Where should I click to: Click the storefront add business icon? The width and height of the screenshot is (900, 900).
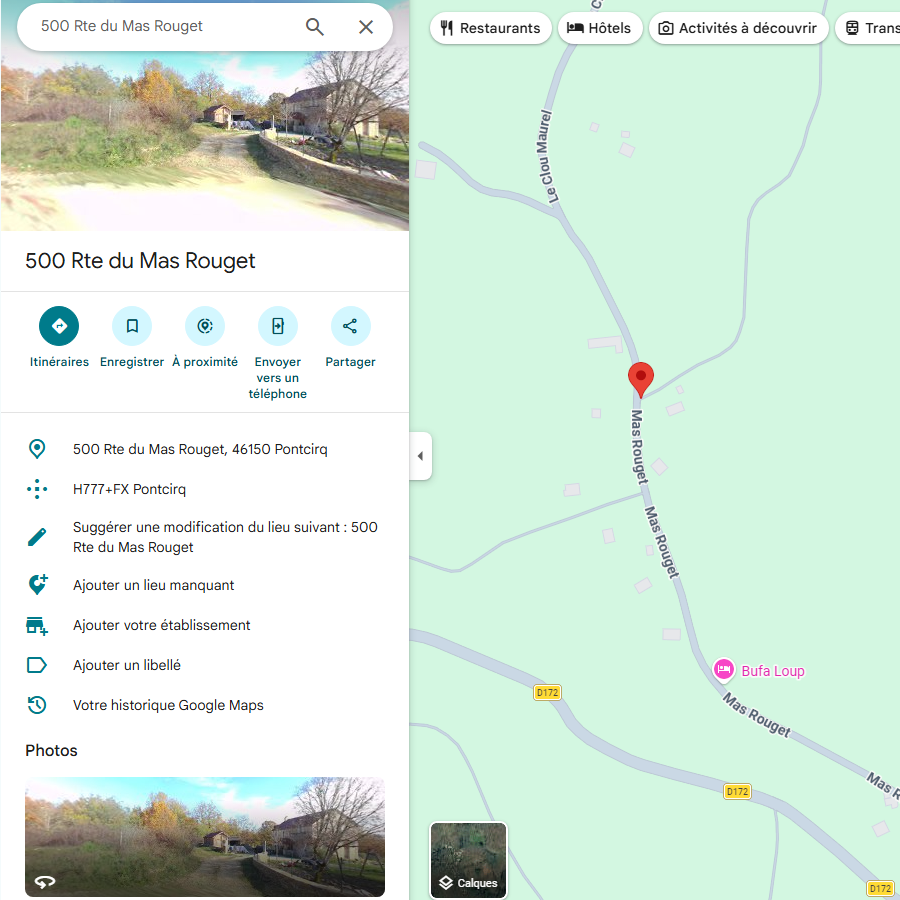(x=37, y=626)
